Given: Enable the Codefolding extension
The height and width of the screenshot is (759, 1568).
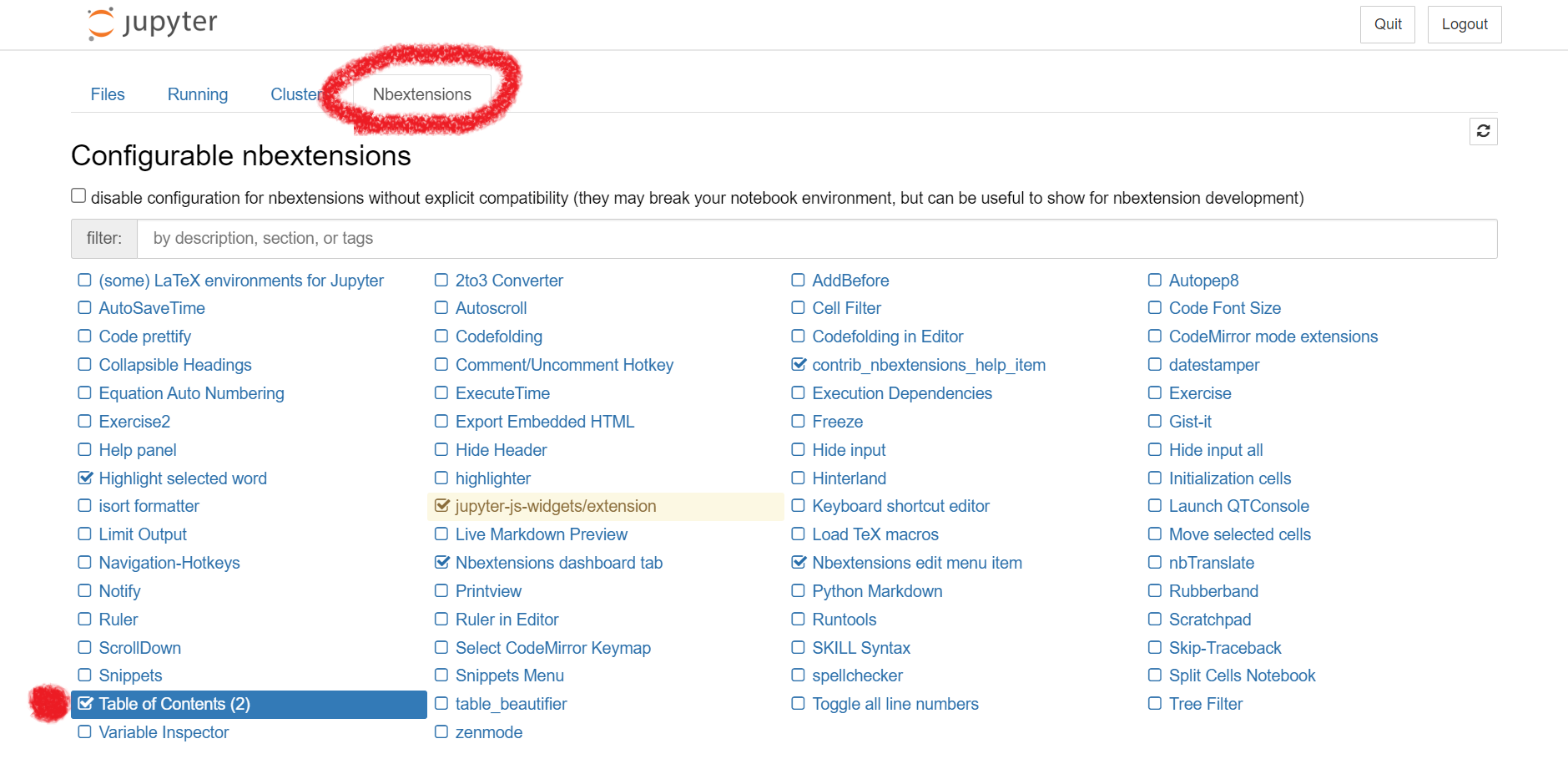Looking at the screenshot, I should pyautogui.click(x=441, y=336).
